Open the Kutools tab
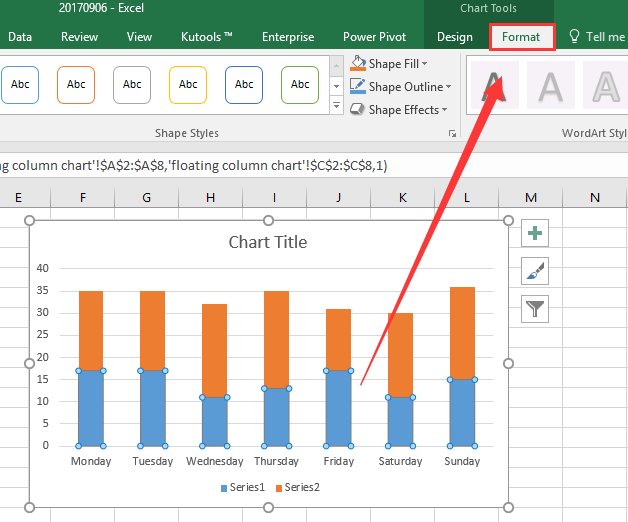The width and height of the screenshot is (628, 522). coord(207,37)
